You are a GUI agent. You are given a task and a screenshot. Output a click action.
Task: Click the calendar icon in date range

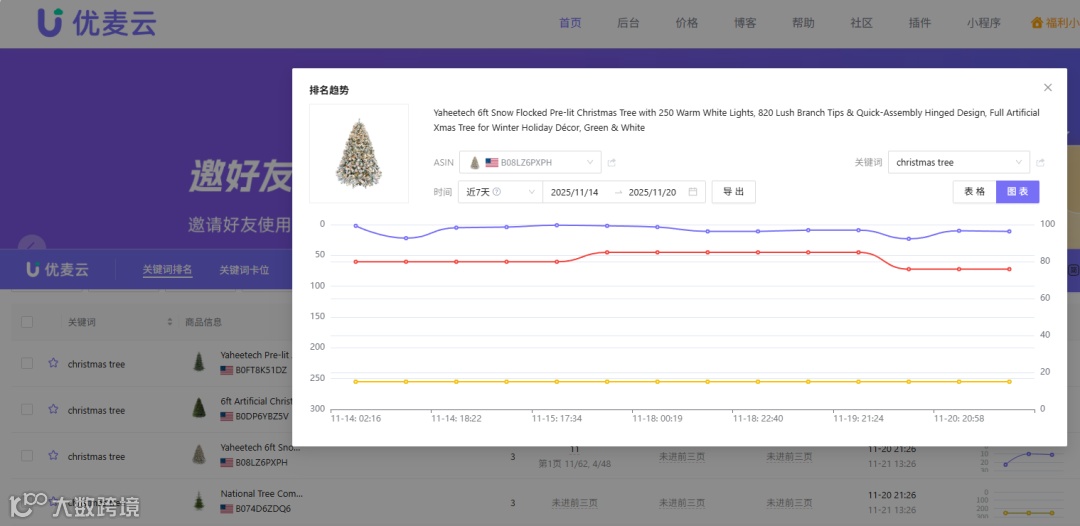[693, 191]
